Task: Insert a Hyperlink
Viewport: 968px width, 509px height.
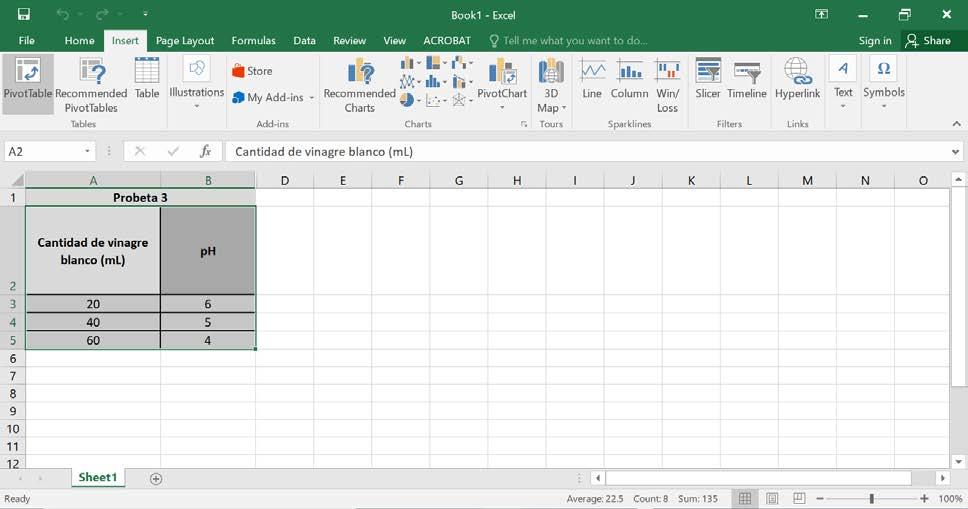Action: [x=798, y=79]
